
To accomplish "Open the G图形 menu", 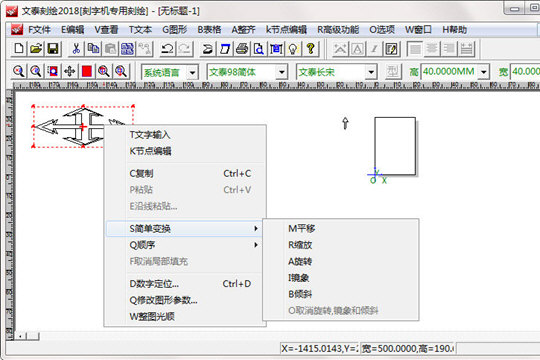I will click(x=175, y=30).
